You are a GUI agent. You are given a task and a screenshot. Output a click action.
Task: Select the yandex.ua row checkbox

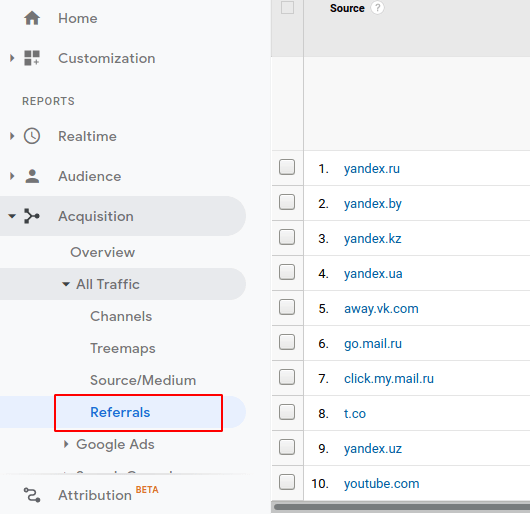click(287, 272)
